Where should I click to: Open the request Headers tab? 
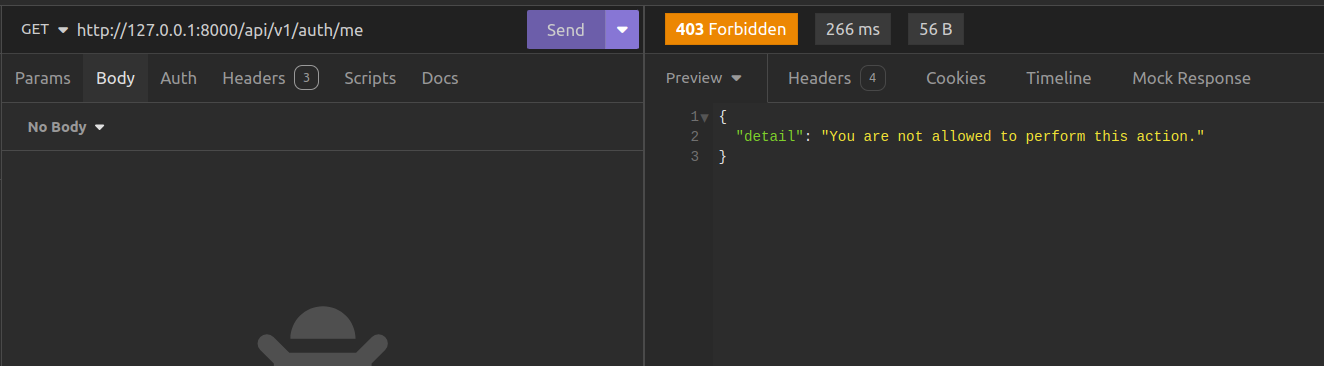click(270, 78)
